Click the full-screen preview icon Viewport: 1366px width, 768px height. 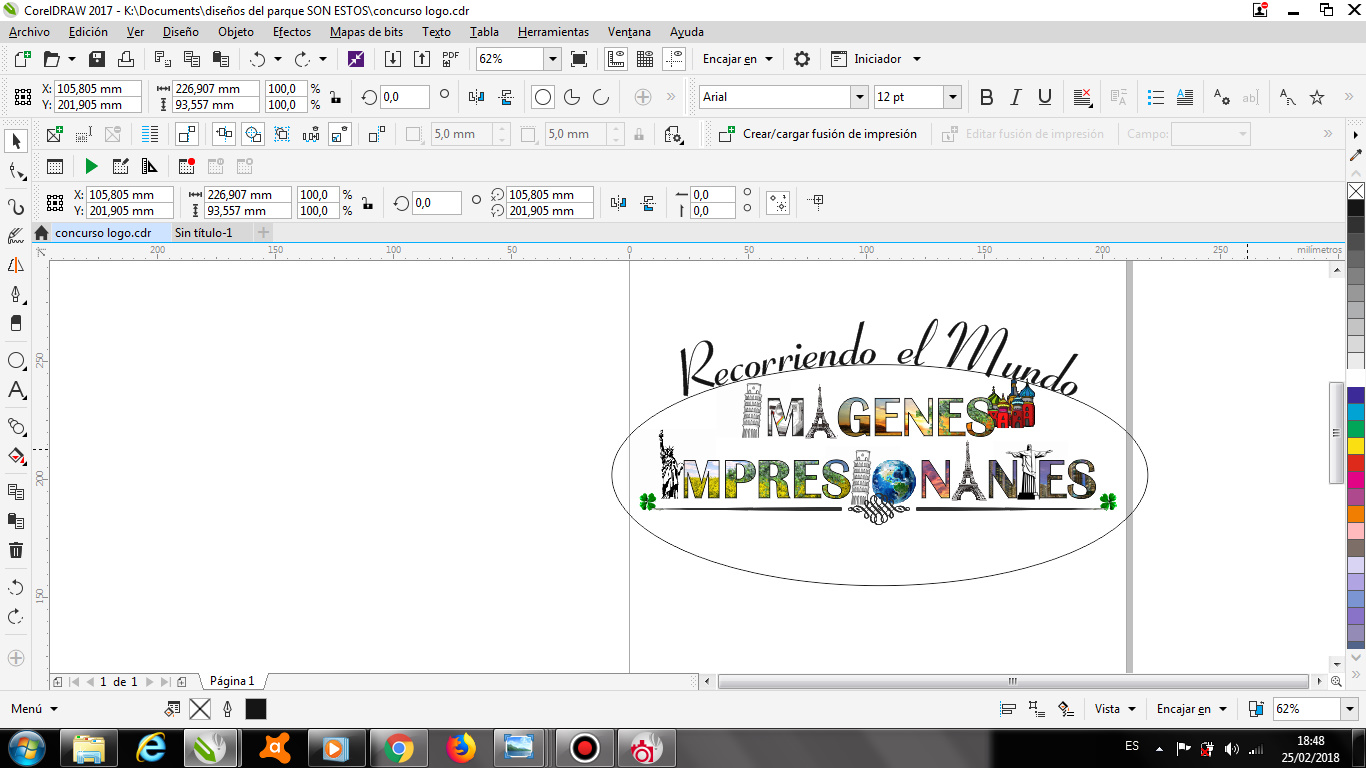[x=578, y=59]
